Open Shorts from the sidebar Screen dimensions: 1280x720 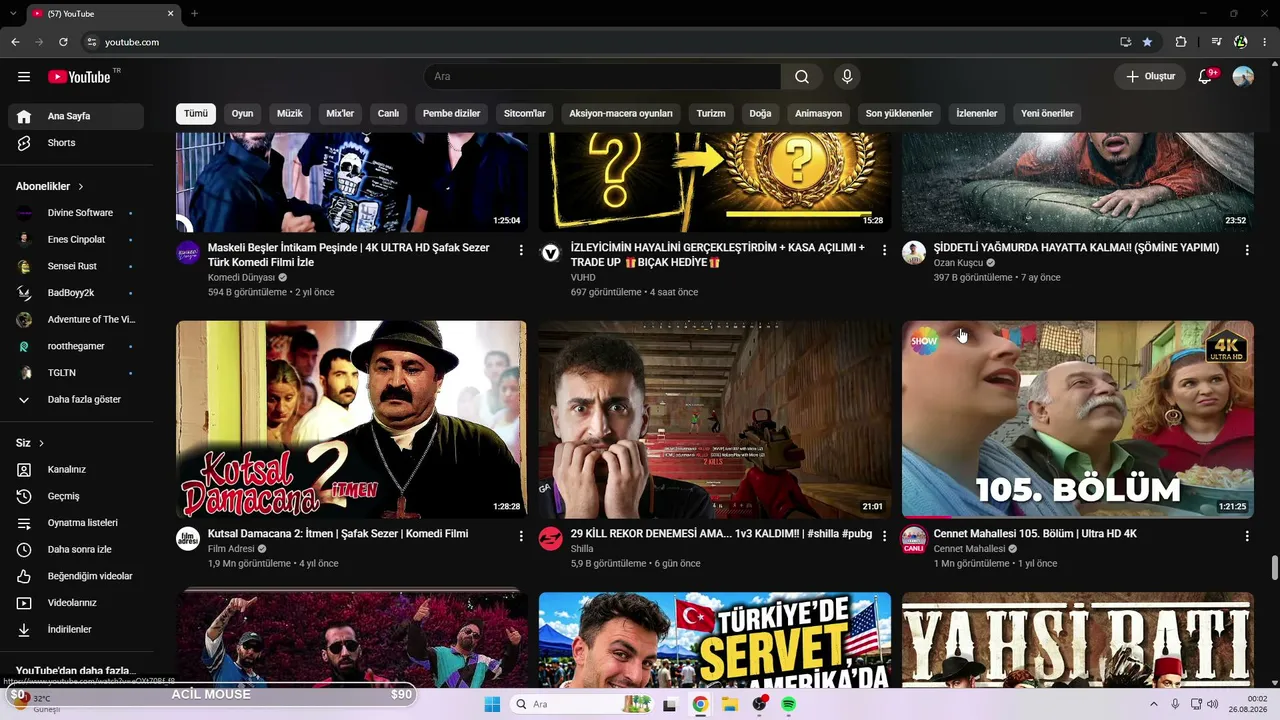(x=76, y=143)
